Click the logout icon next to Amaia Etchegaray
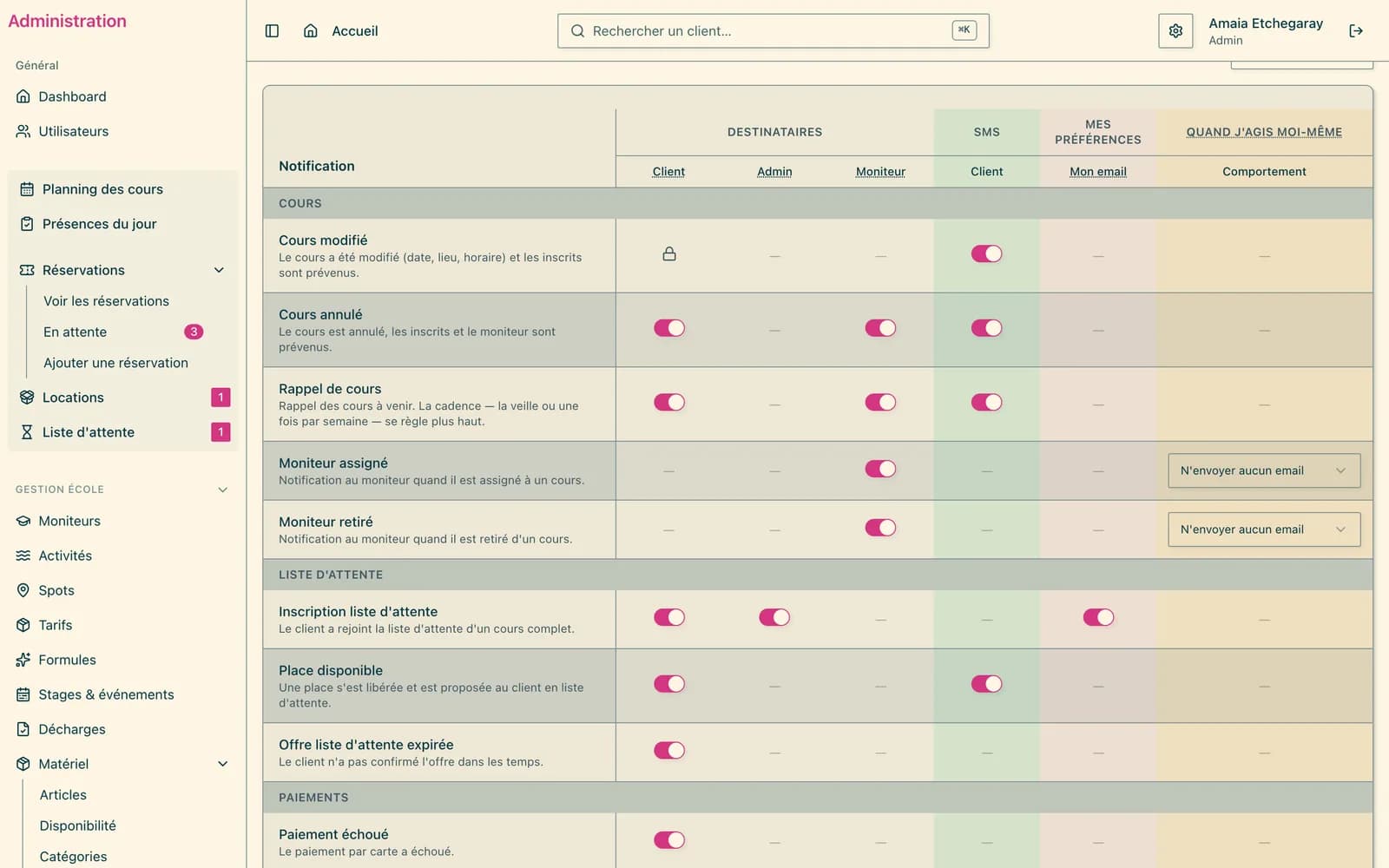The image size is (1389, 868). tap(1356, 31)
